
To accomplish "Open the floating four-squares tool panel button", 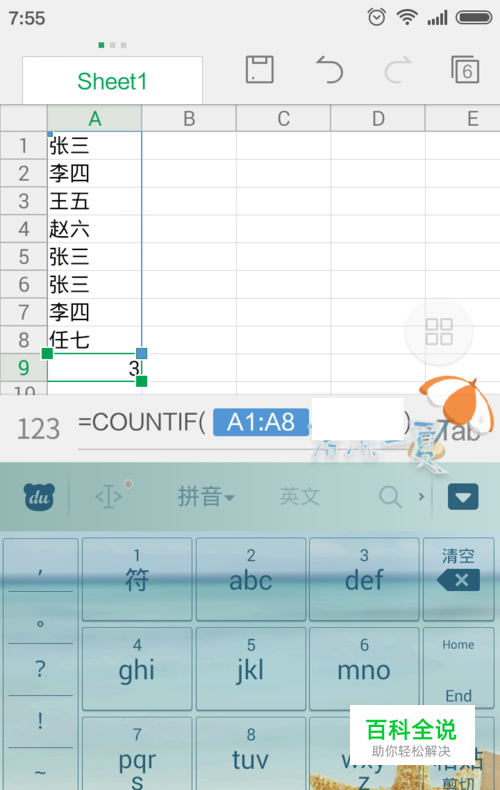I will tap(439, 332).
